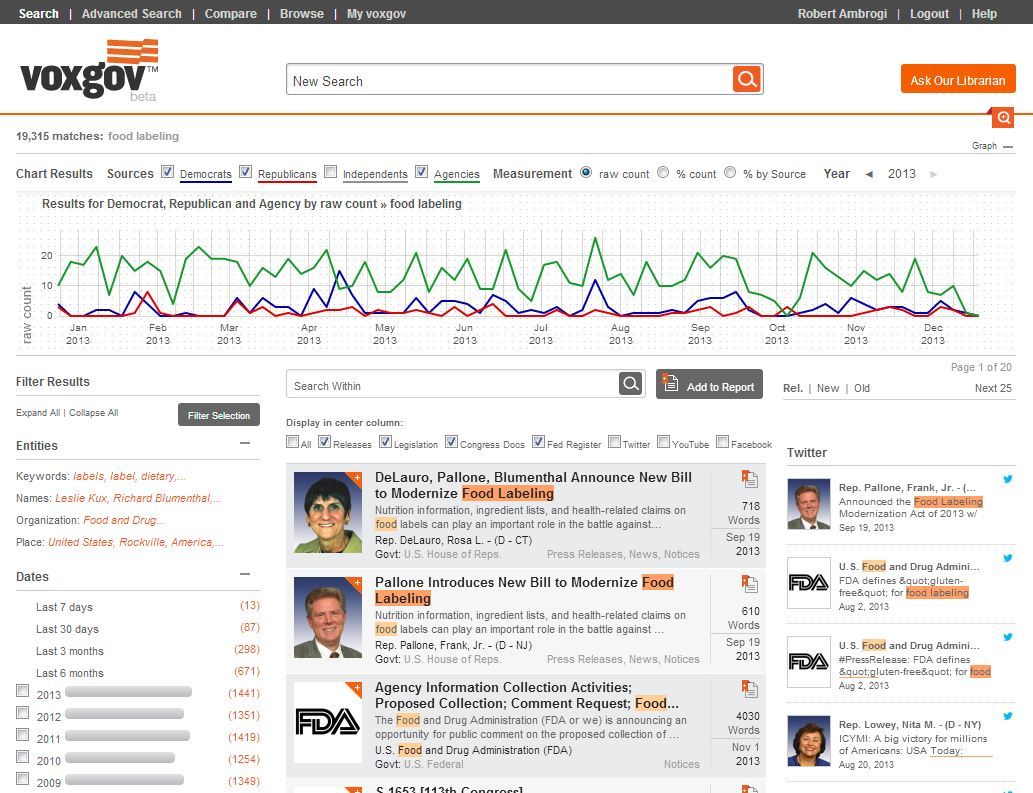Viewport: 1033px width, 793px height.
Task: Click Twitter bird icon on FDA PressRelease tweet
Action: [1008, 637]
